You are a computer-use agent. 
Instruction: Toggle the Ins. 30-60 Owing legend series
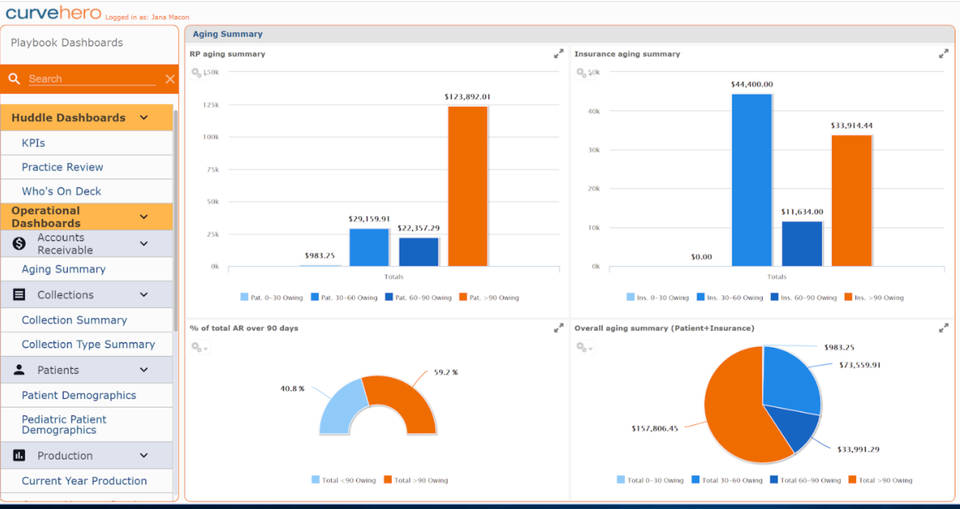pos(738,297)
